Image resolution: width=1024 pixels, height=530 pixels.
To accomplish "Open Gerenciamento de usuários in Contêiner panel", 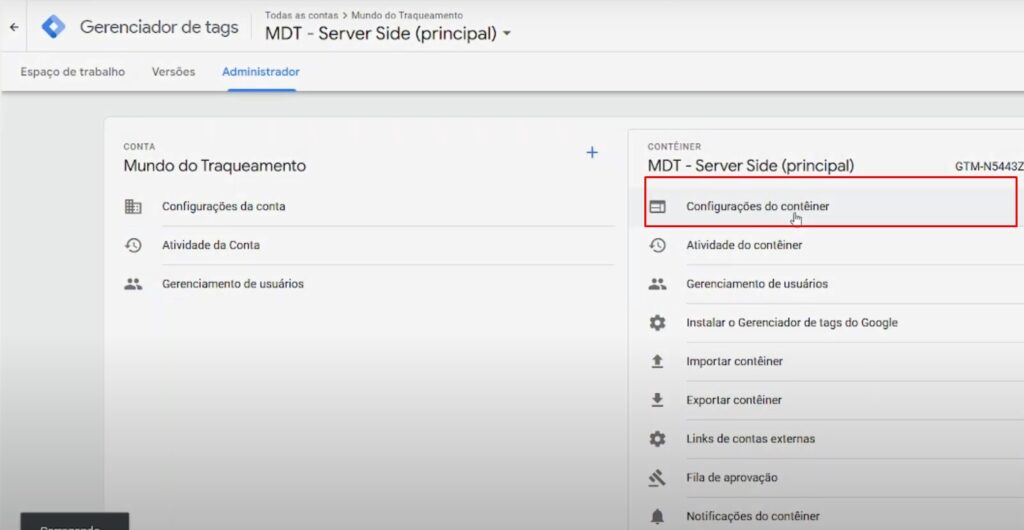I will (x=756, y=284).
